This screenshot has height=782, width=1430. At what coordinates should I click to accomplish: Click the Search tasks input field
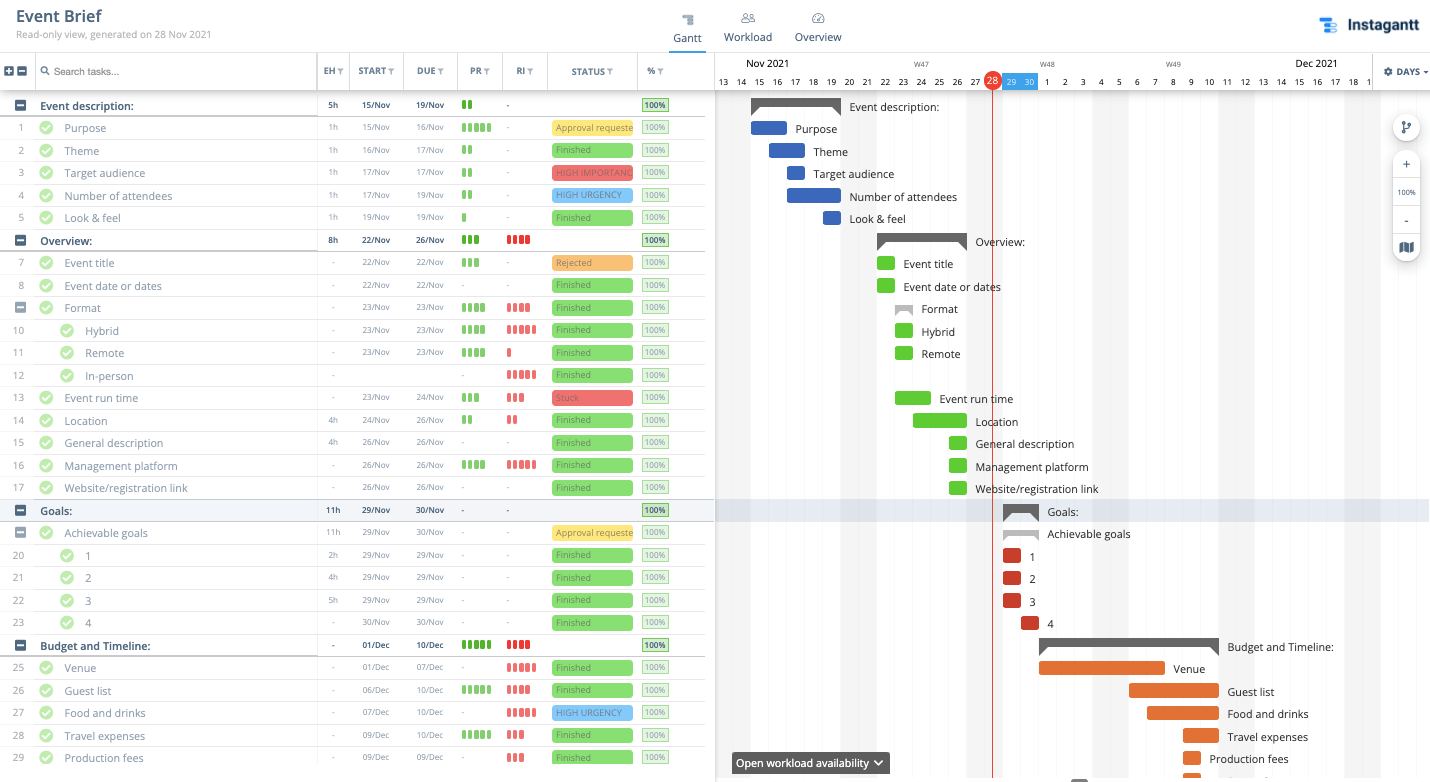tap(175, 71)
